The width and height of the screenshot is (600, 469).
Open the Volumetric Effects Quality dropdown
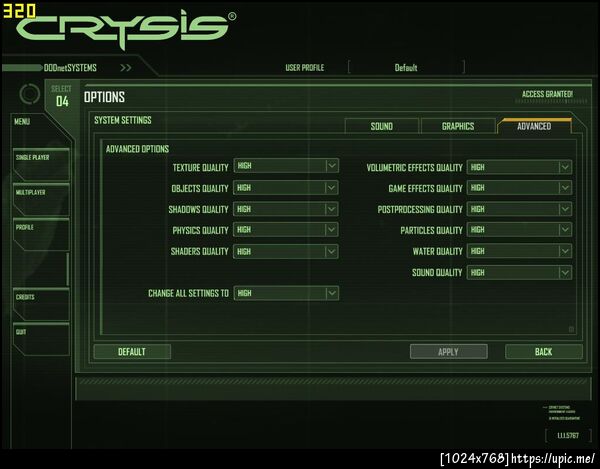coord(519,167)
